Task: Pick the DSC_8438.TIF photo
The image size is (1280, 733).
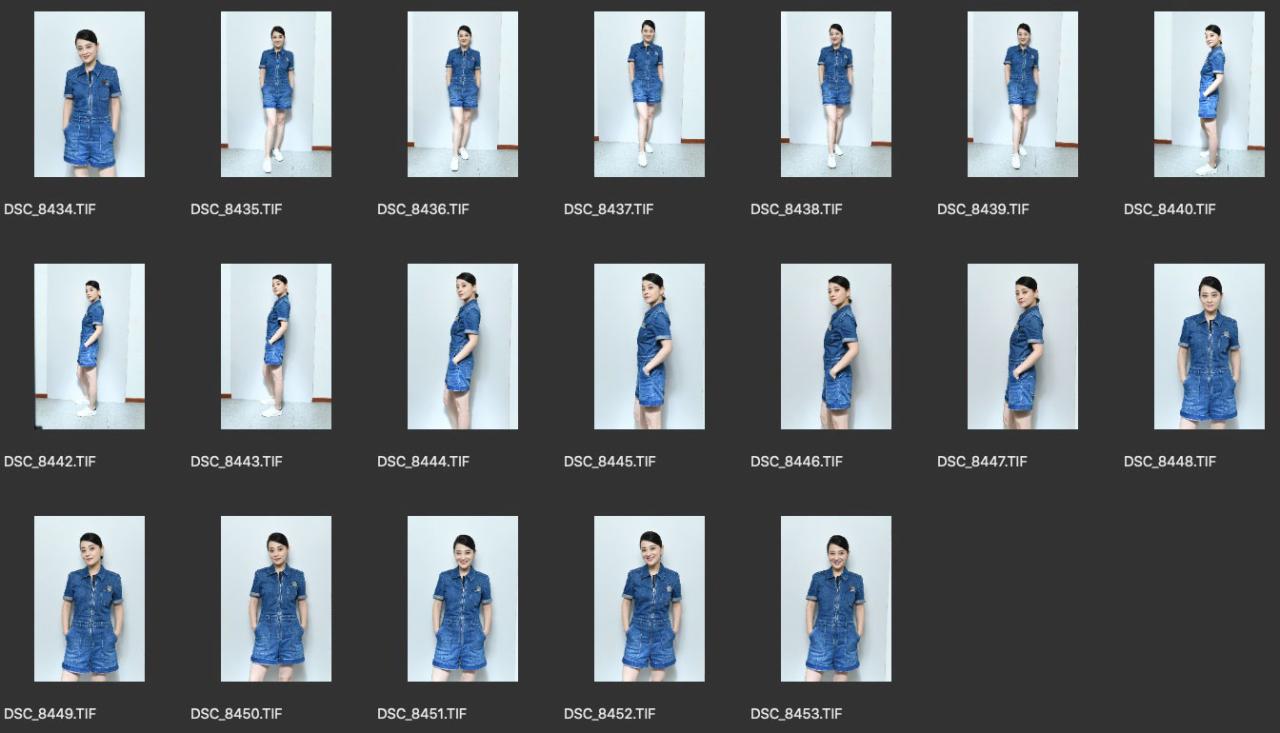Action: (x=836, y=94)
